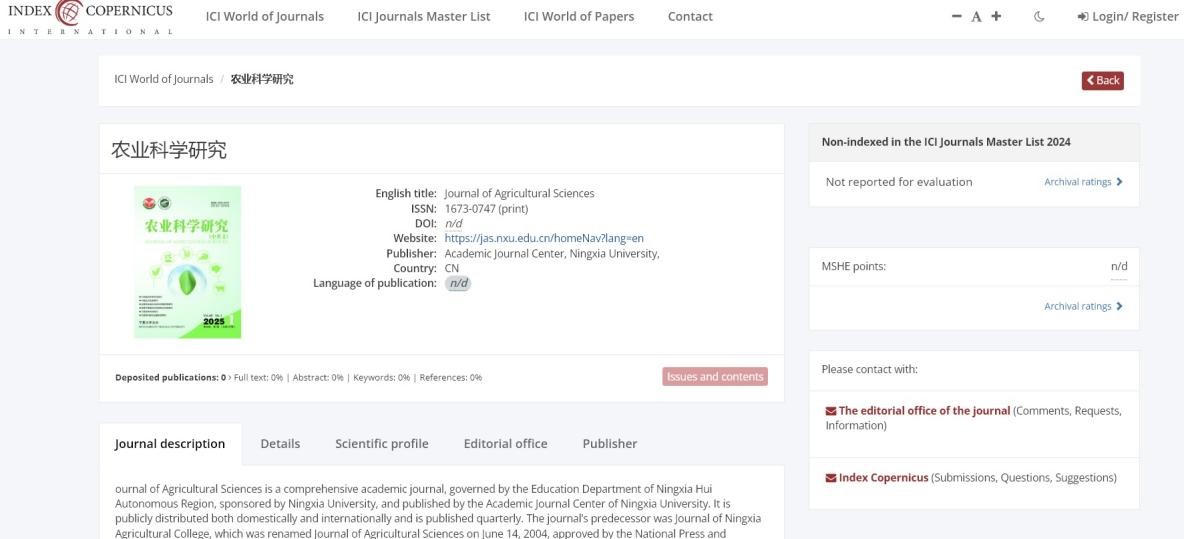
Task: Reset font size with A icon
Action: click(976, 17)
